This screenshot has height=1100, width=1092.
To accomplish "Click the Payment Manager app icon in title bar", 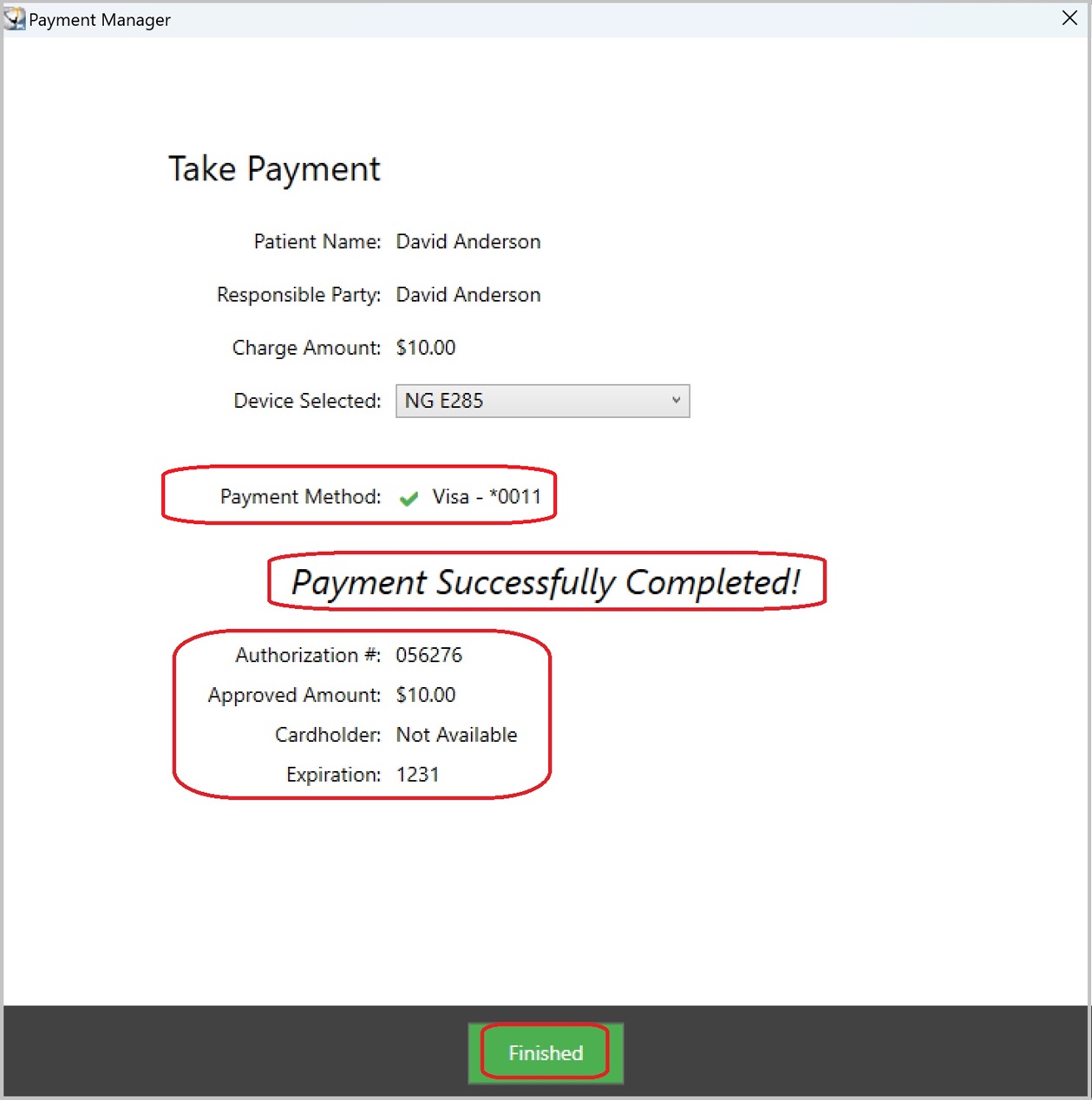I will (x=15, y=19).
